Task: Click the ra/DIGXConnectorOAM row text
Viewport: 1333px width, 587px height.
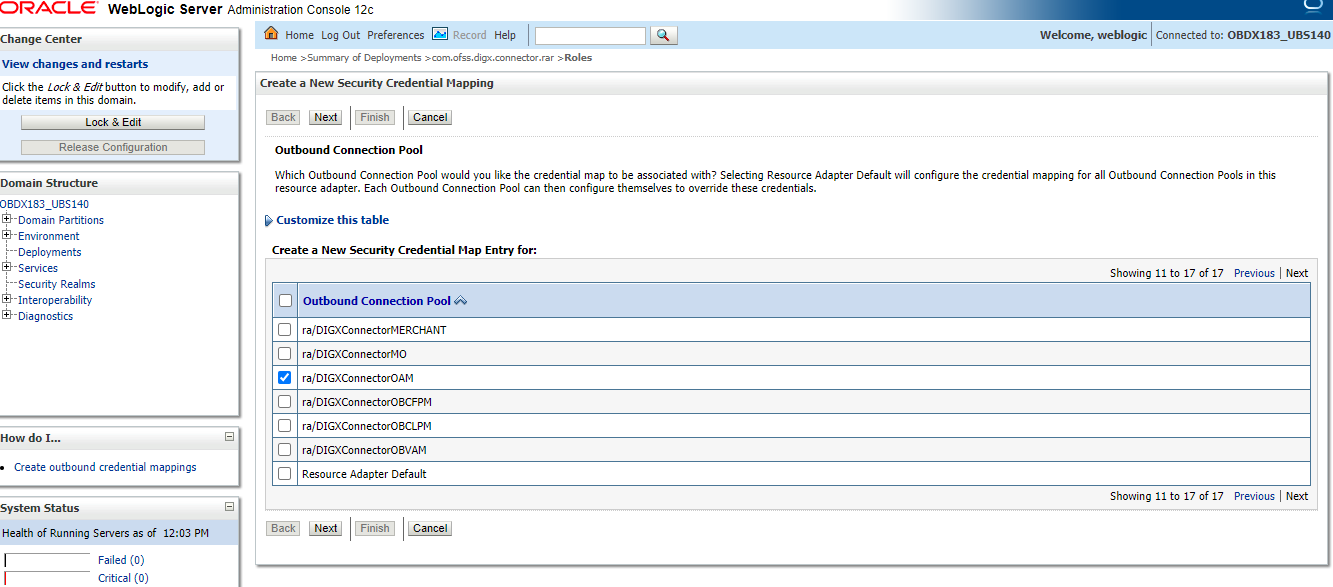Action: click(358, 378)
